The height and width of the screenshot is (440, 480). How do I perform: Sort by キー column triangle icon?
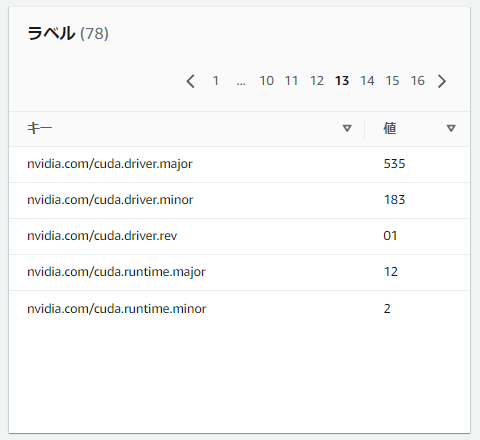pos(347,128)
